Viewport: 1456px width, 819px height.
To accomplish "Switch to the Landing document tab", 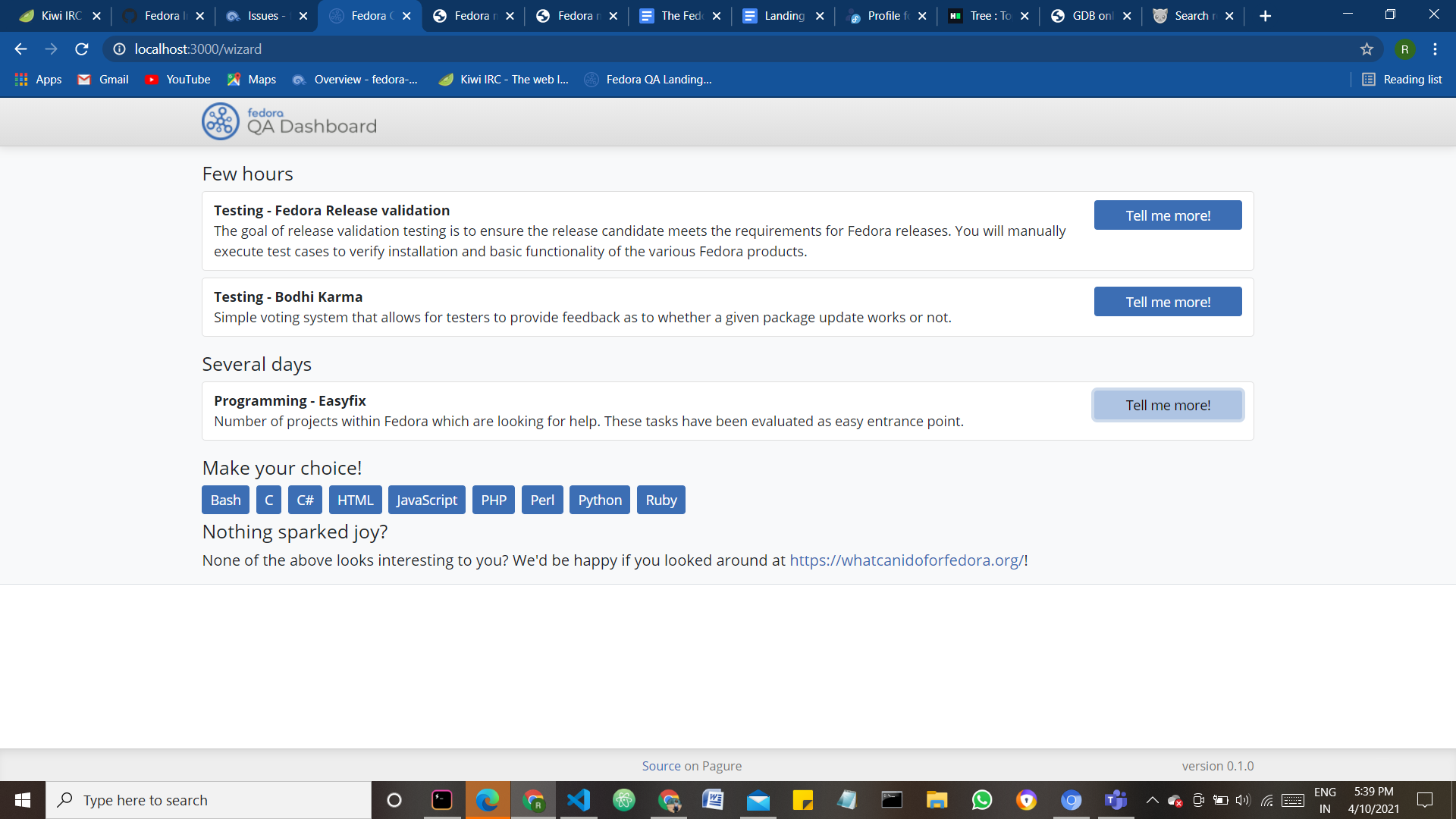I will (783, 16).
